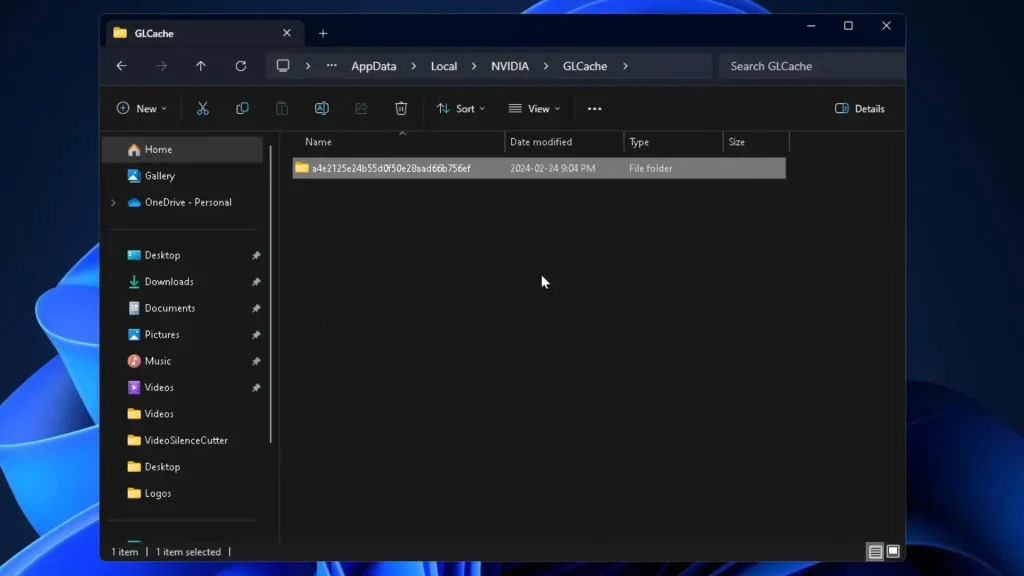
Task: Click pin icon next to Music
Action: (x=256, y=361)
